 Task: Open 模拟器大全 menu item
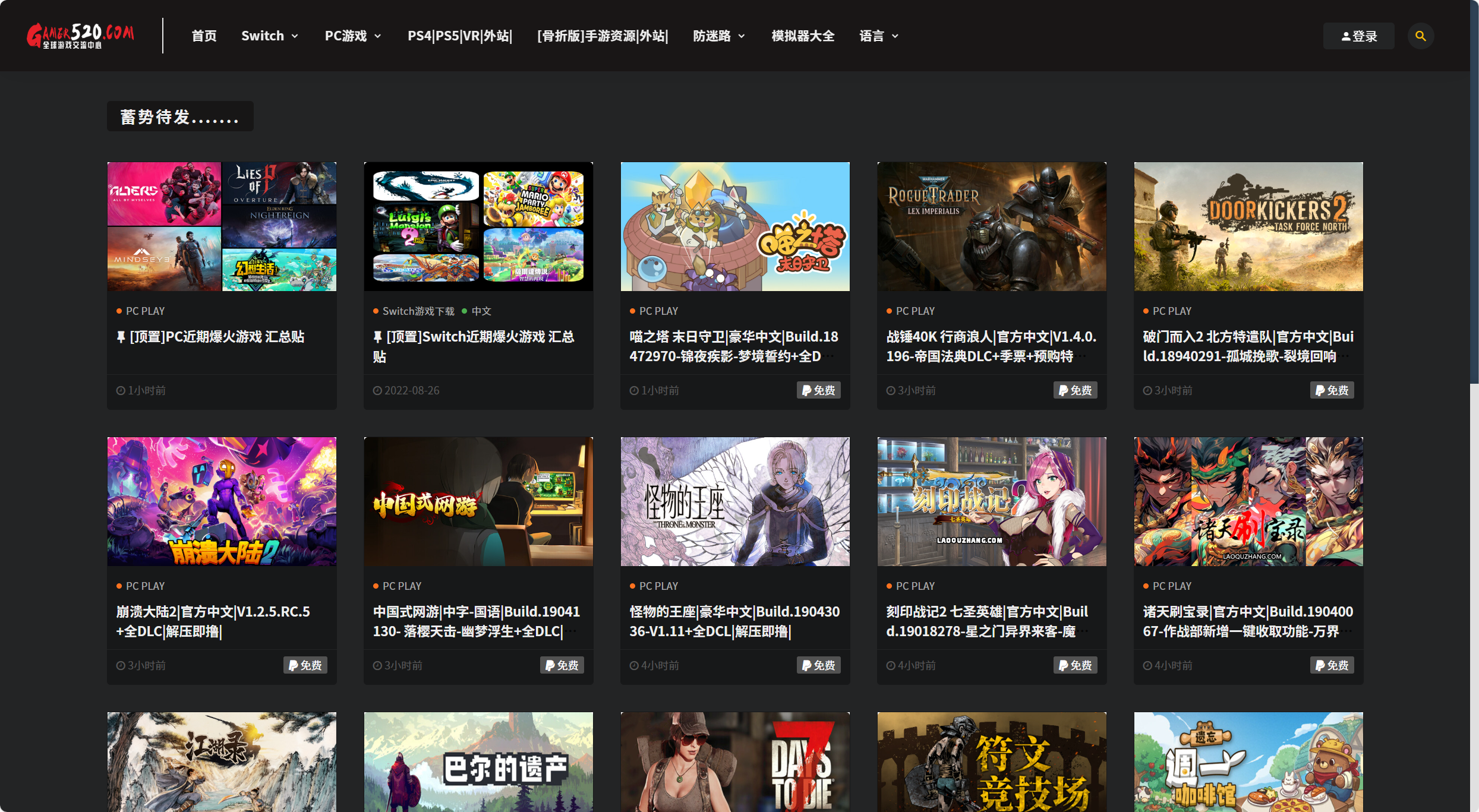[x=803, y=36]
